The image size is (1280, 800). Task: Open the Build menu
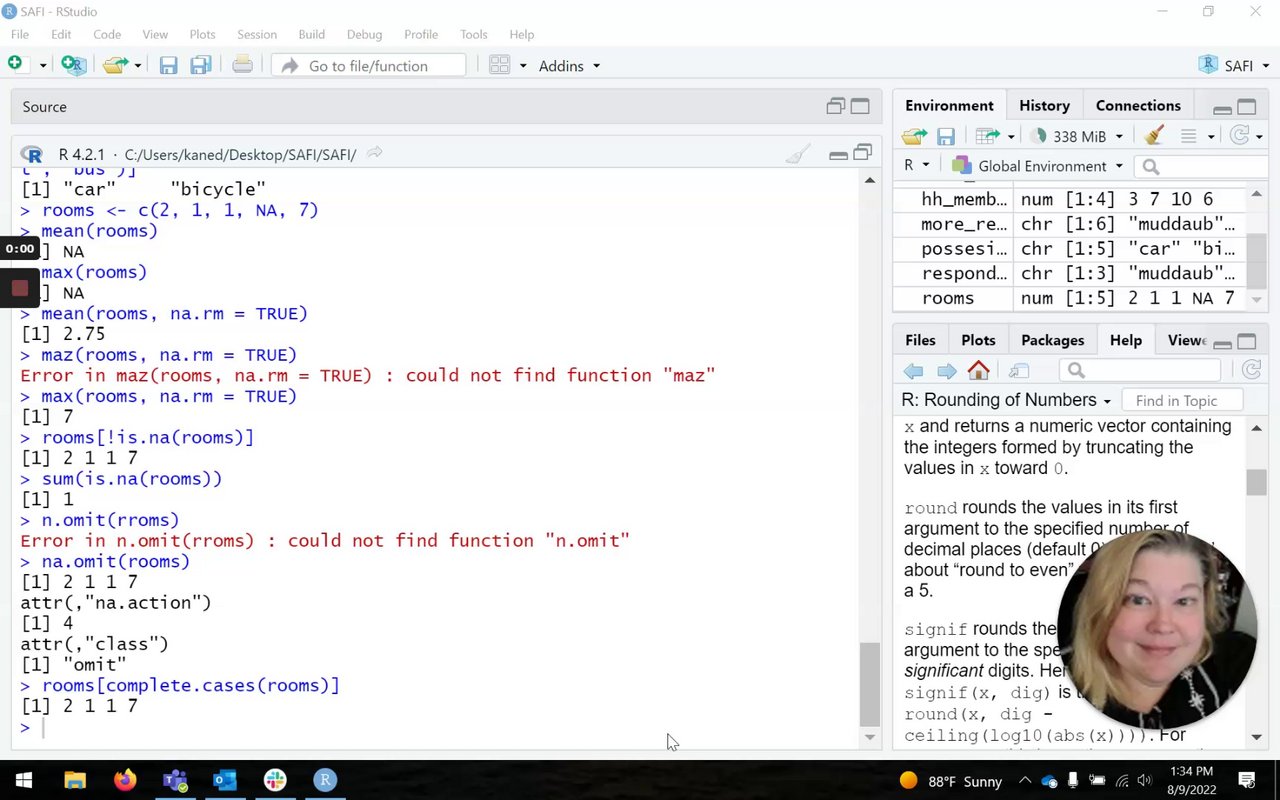[312, 34]
